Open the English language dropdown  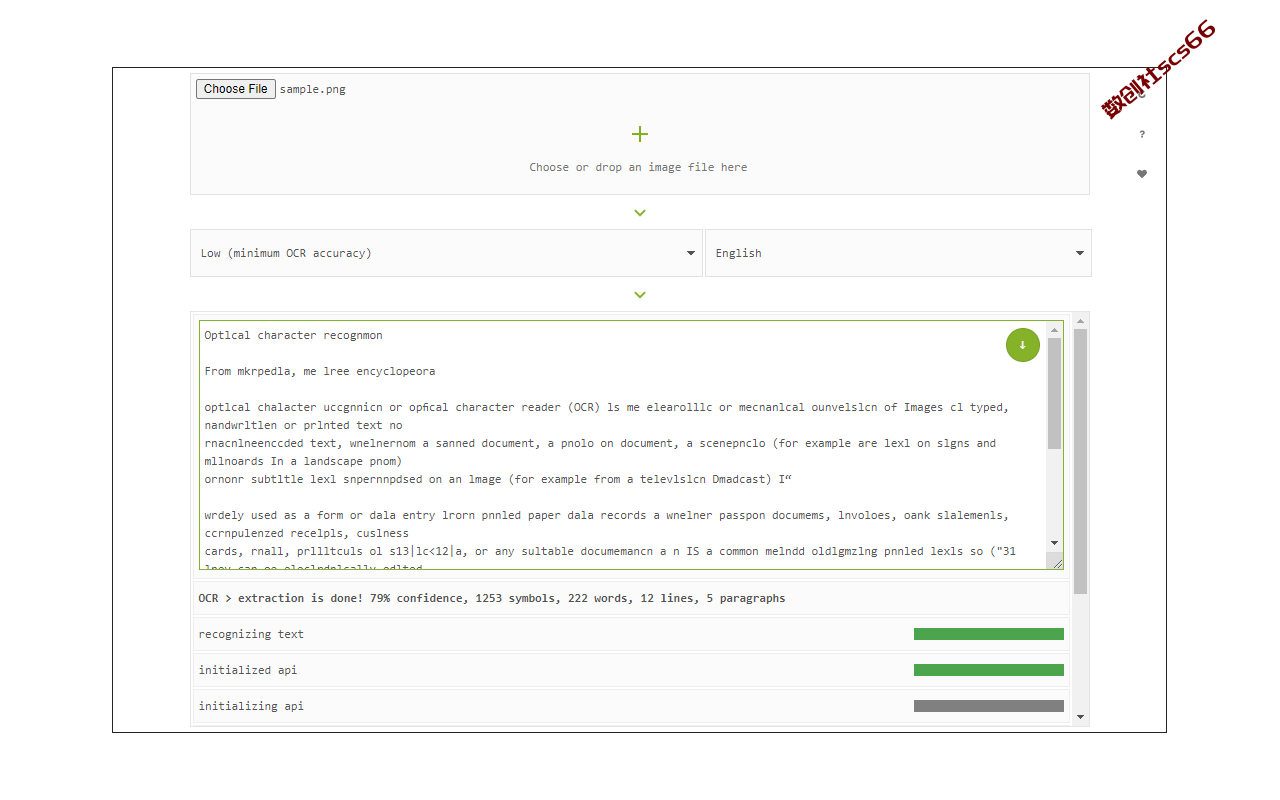click(898, 253)
